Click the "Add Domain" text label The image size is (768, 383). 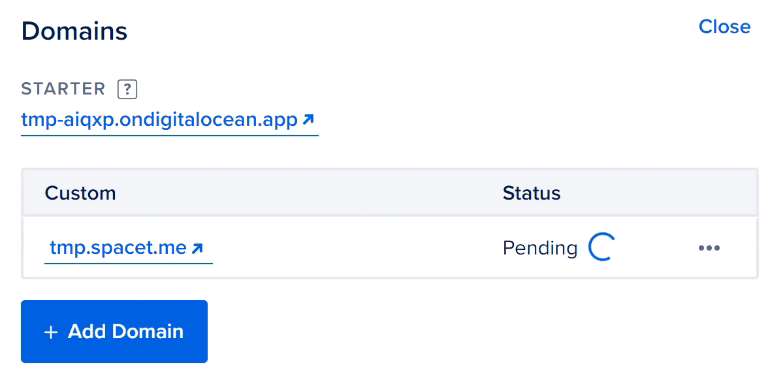tap(126, 332)
